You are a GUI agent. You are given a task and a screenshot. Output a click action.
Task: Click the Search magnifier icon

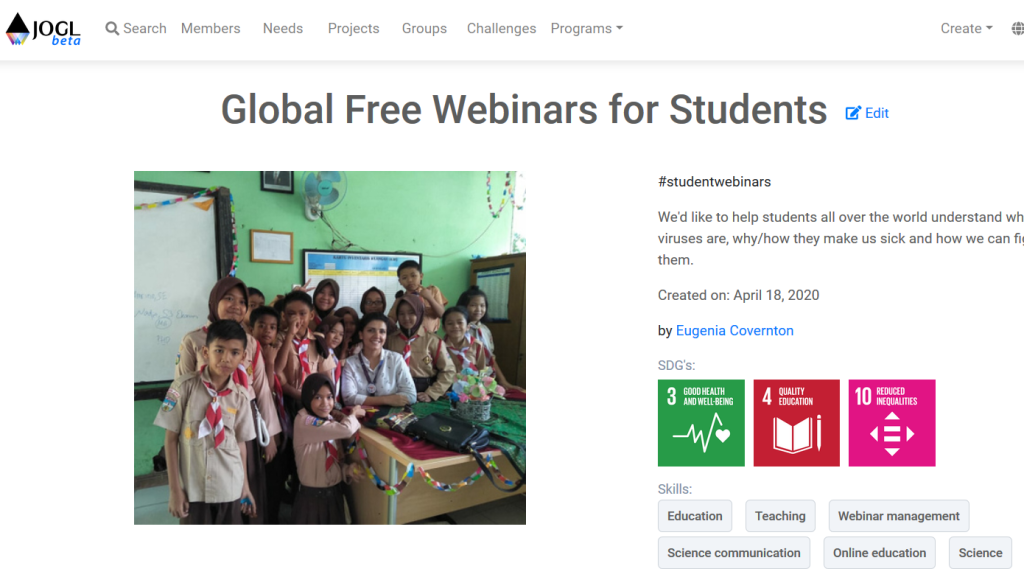tap(112, 29)
